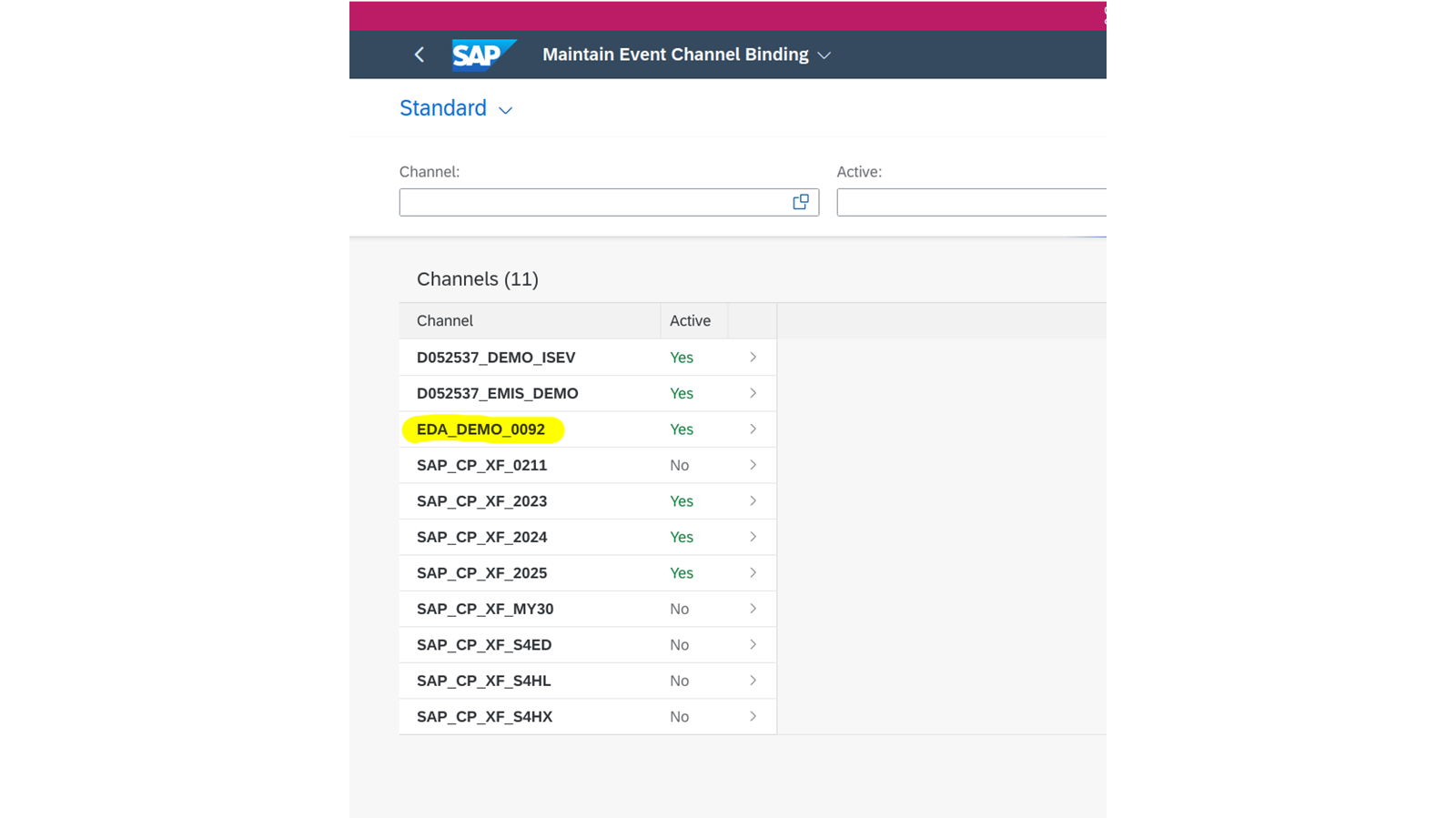Select channel SAP_CP_XF_MY30

(485, 609)
